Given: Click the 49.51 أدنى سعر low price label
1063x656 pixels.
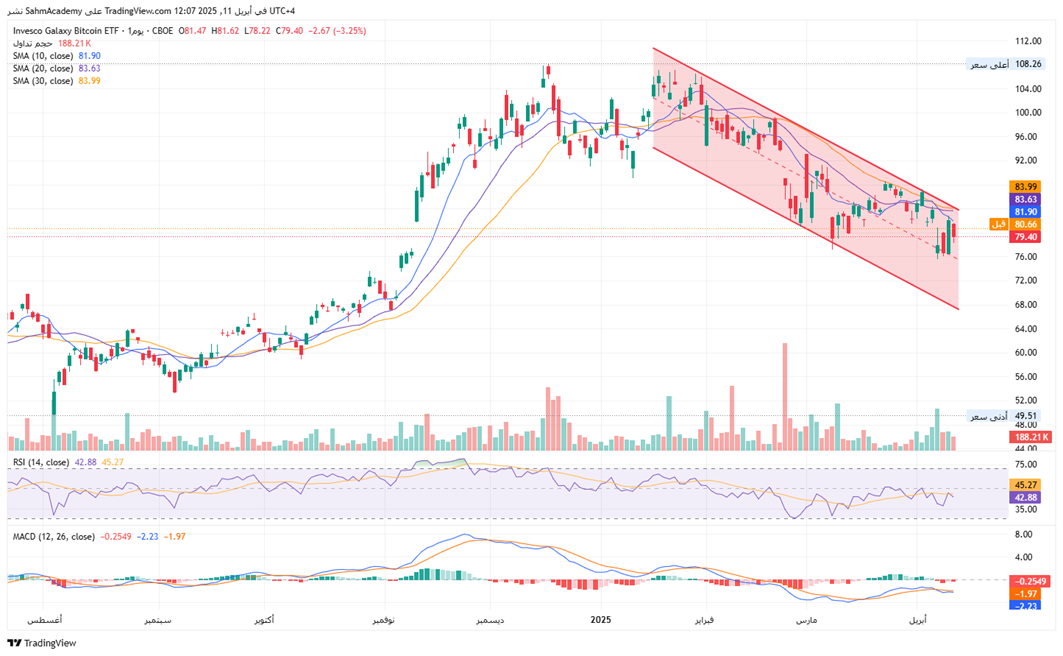Looking at the screenshot, I should pos(1004,416).
